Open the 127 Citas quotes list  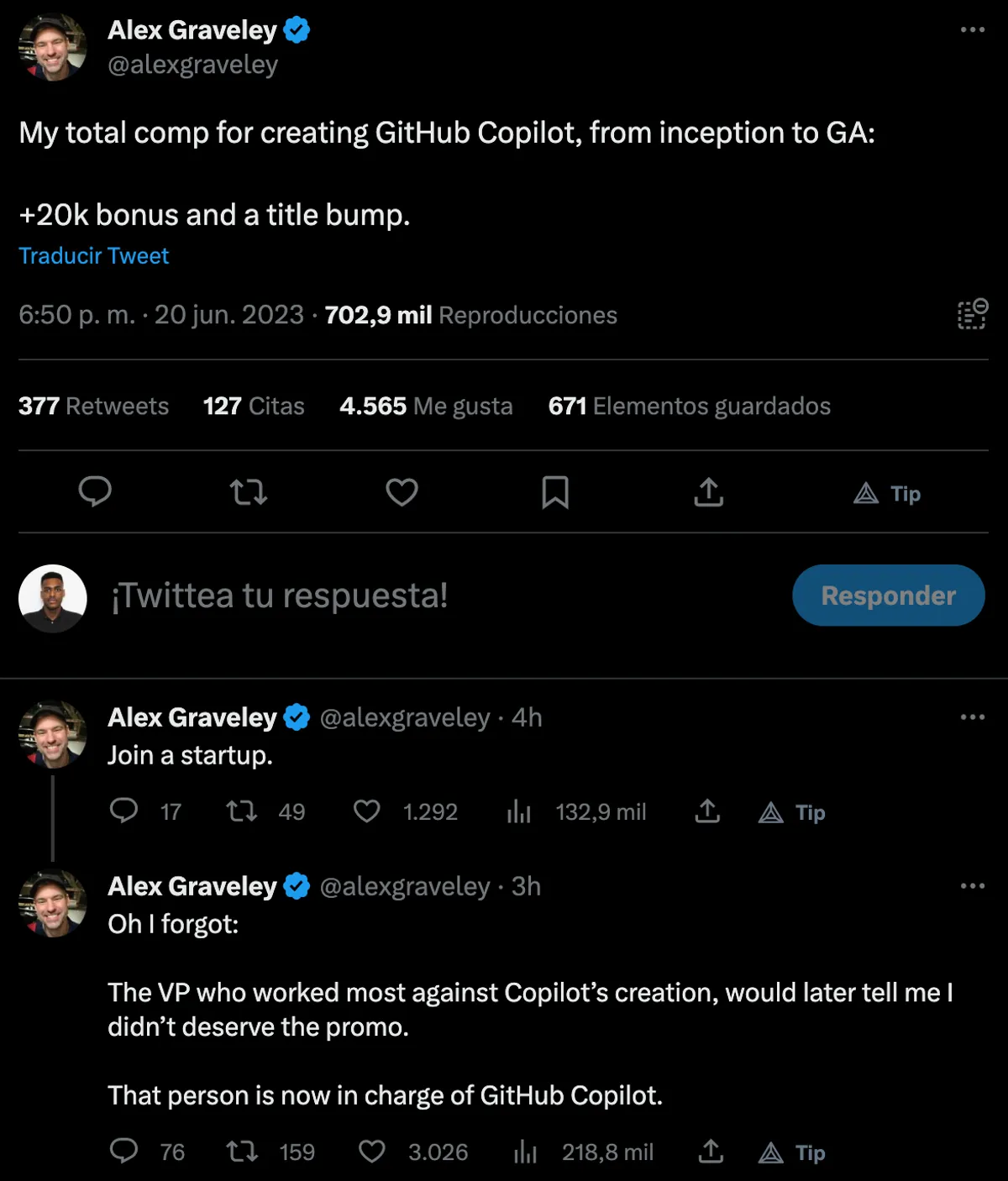[254, 407]
